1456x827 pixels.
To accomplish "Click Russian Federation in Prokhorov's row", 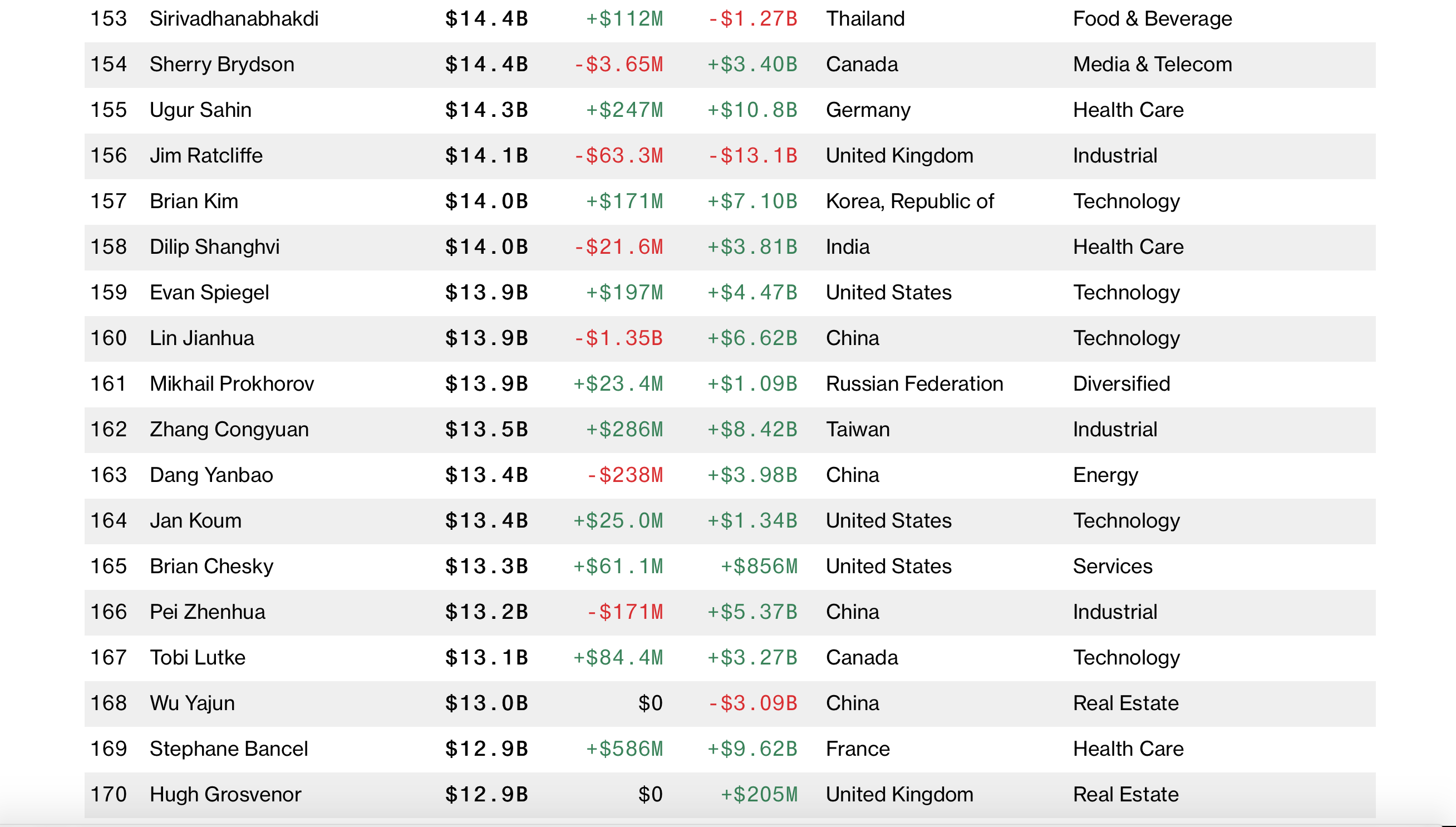I will pos(914,384).
